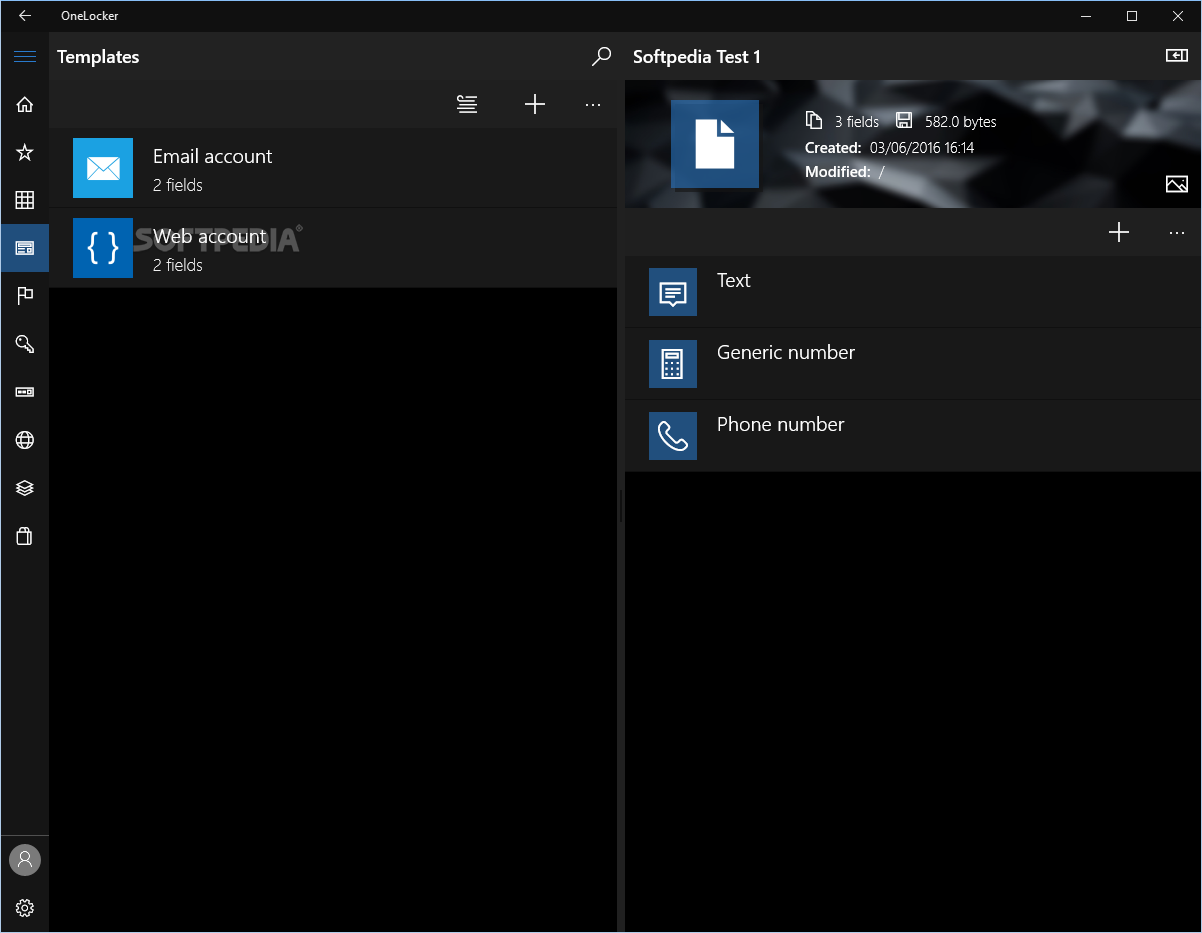
Task: Open the password field sidebar icon
Action: 25,392
